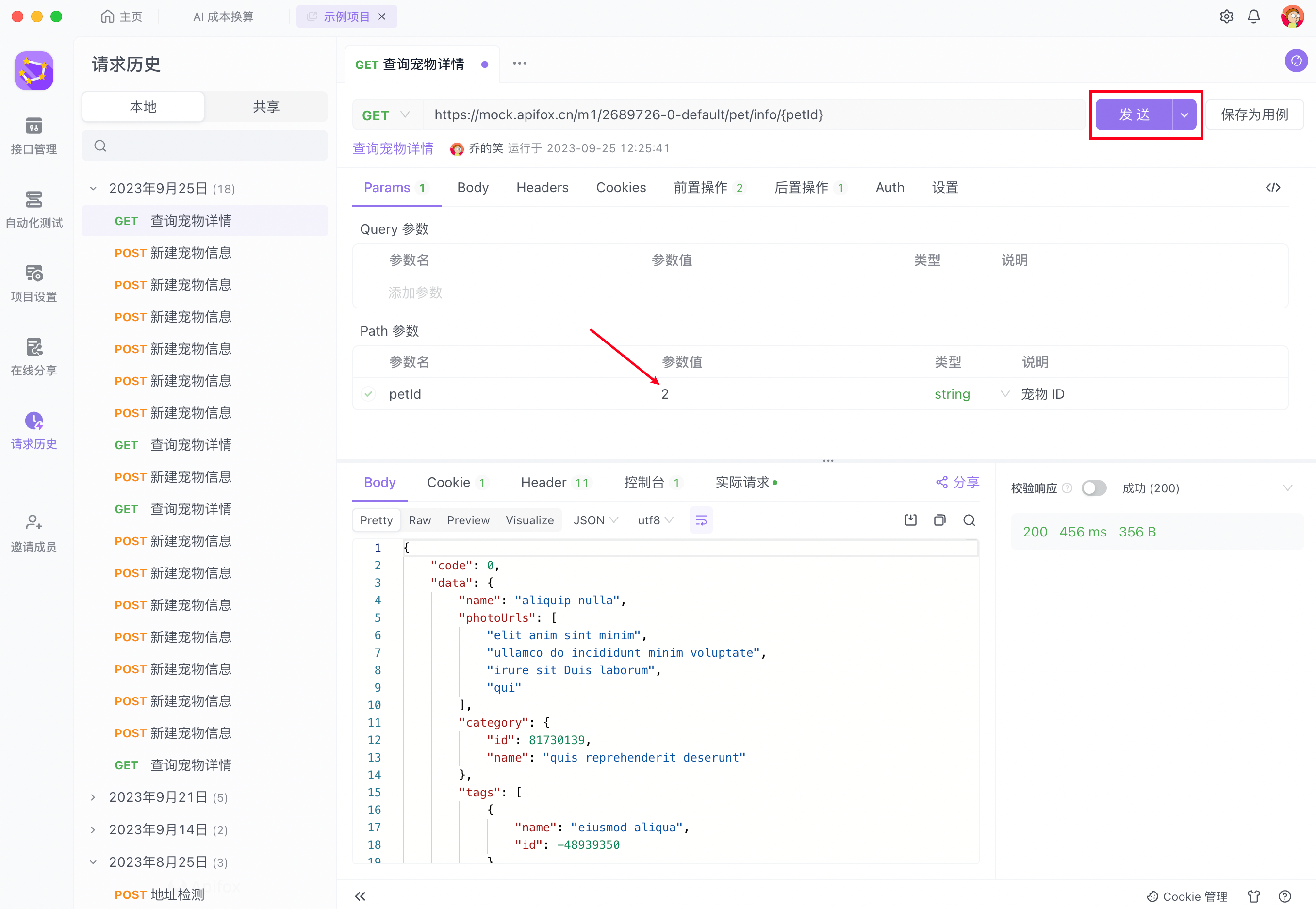Open the dropdown arrow beside 发送
Image resolution: width=1316 pixels, height=909 pixels.
pyautogui.click(x=1184, y=115)
